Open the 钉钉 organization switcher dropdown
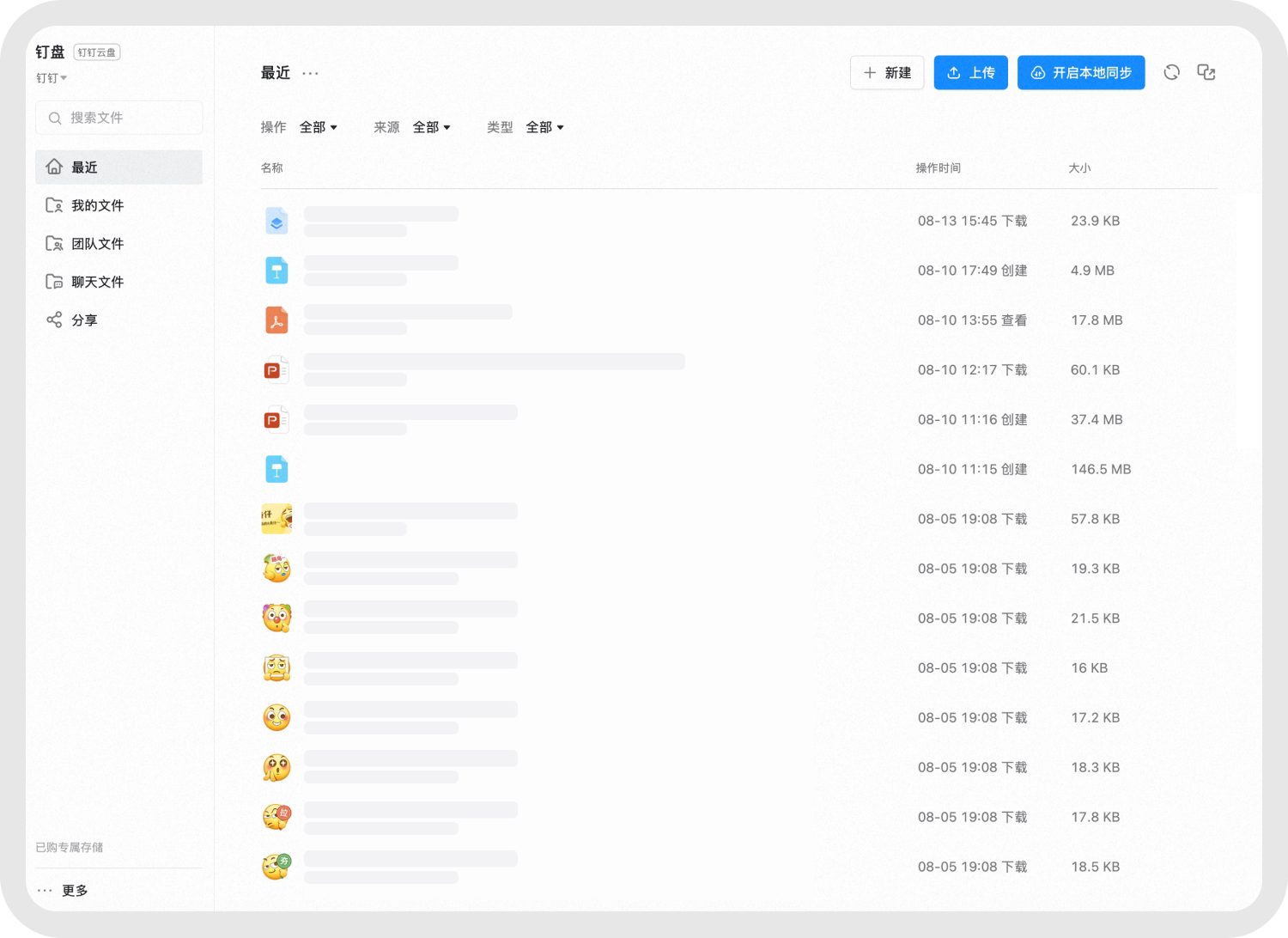The width and height of the screenshot is (1288, 938). click(52, 78)
